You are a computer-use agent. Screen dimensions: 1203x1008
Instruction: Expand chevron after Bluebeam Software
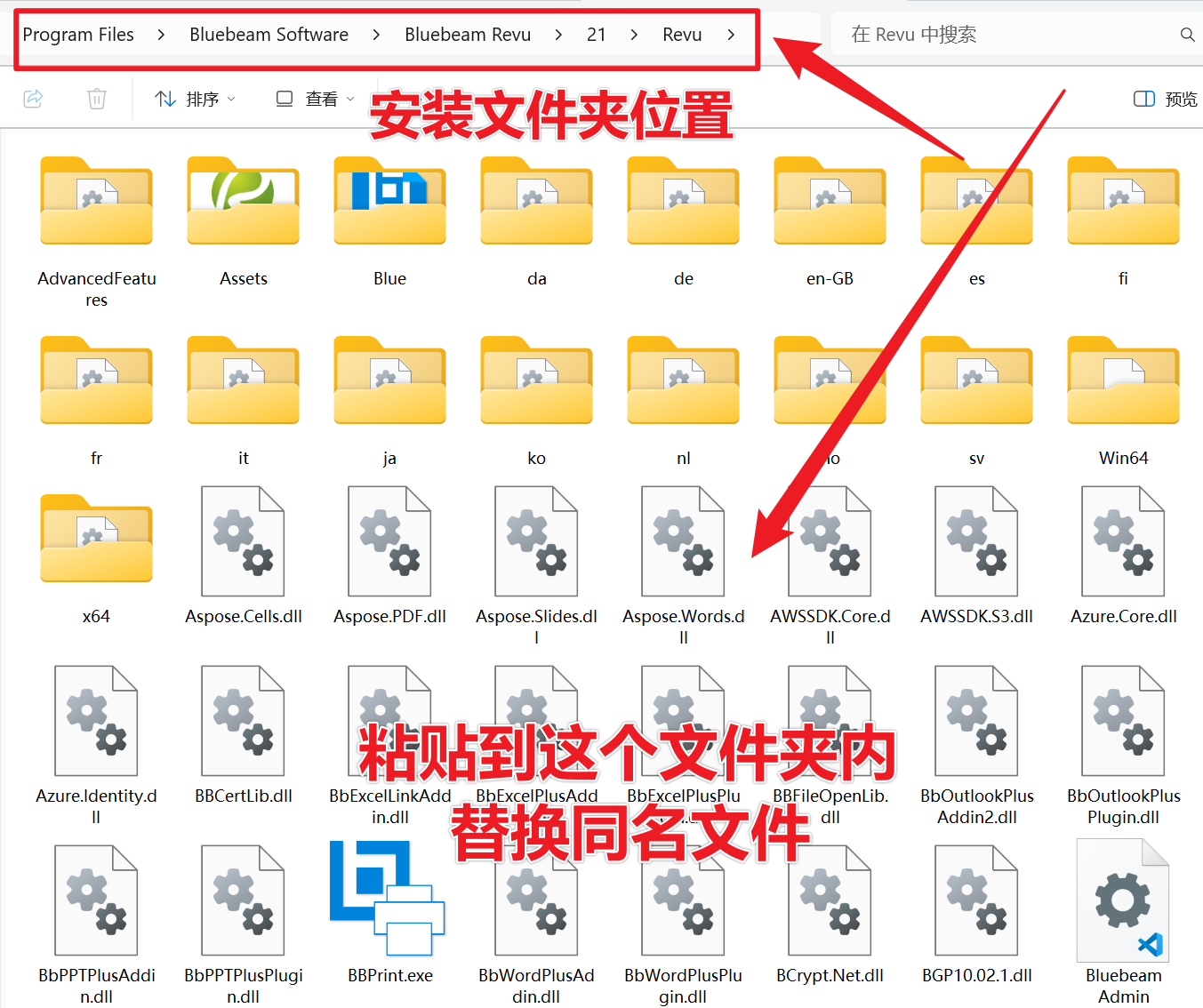(376, 35)
